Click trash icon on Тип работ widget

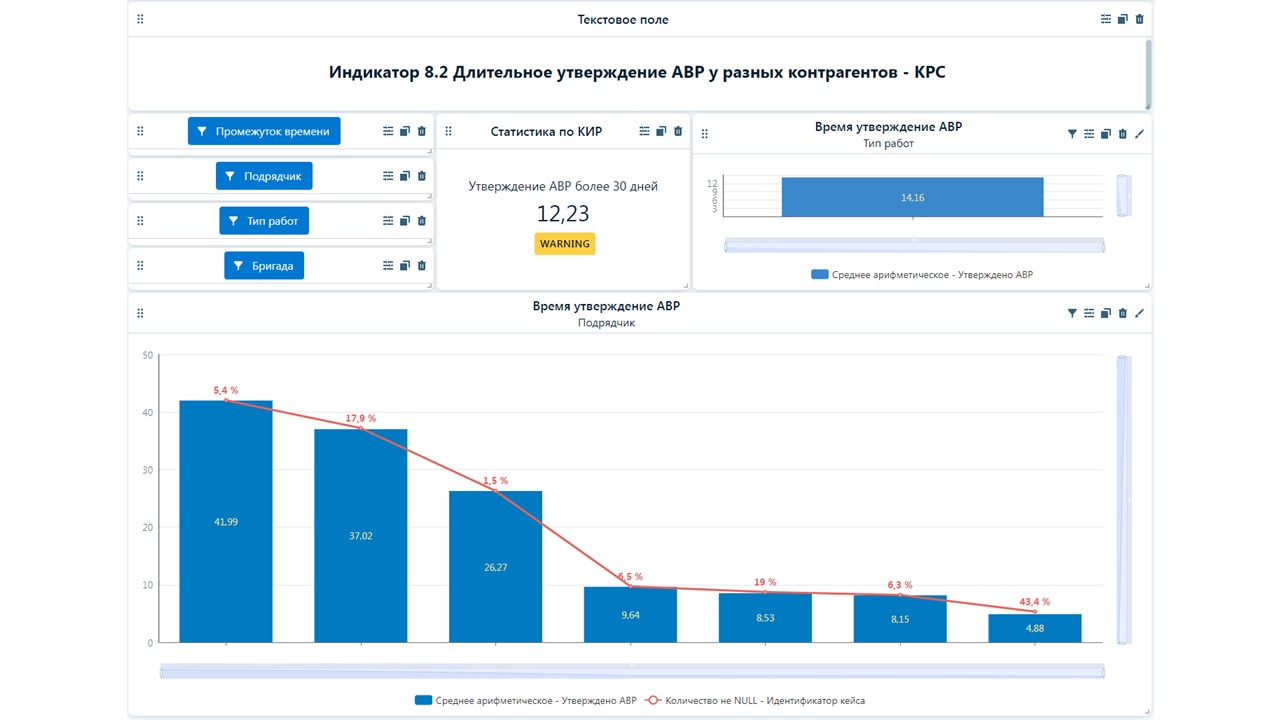421,220
